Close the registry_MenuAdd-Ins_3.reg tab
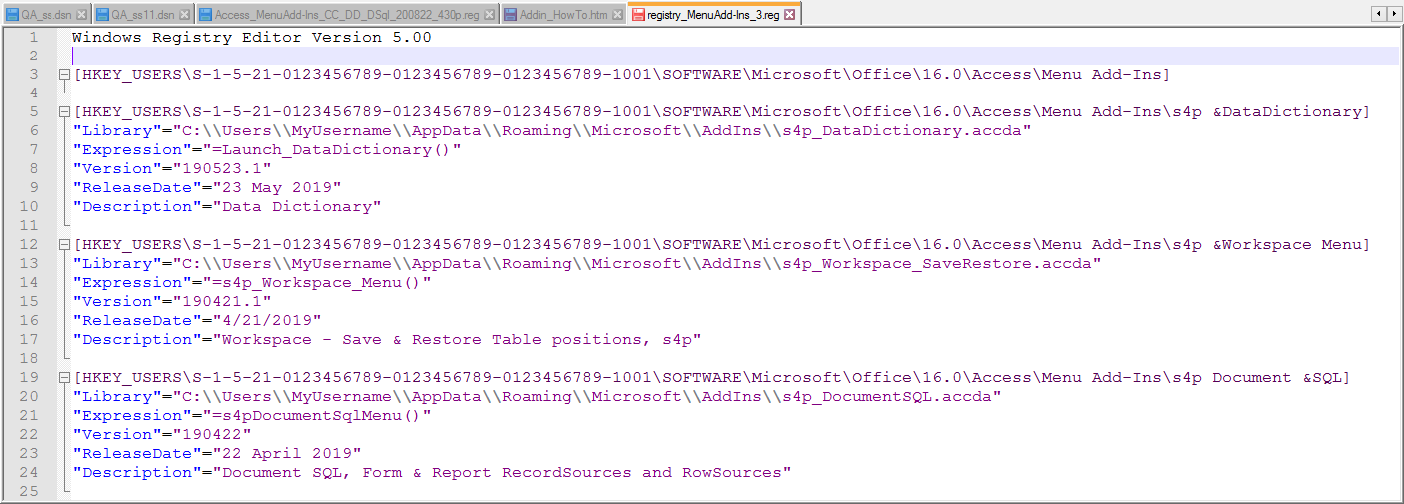This screenshot has width=1404, height=504. (790, 15)
